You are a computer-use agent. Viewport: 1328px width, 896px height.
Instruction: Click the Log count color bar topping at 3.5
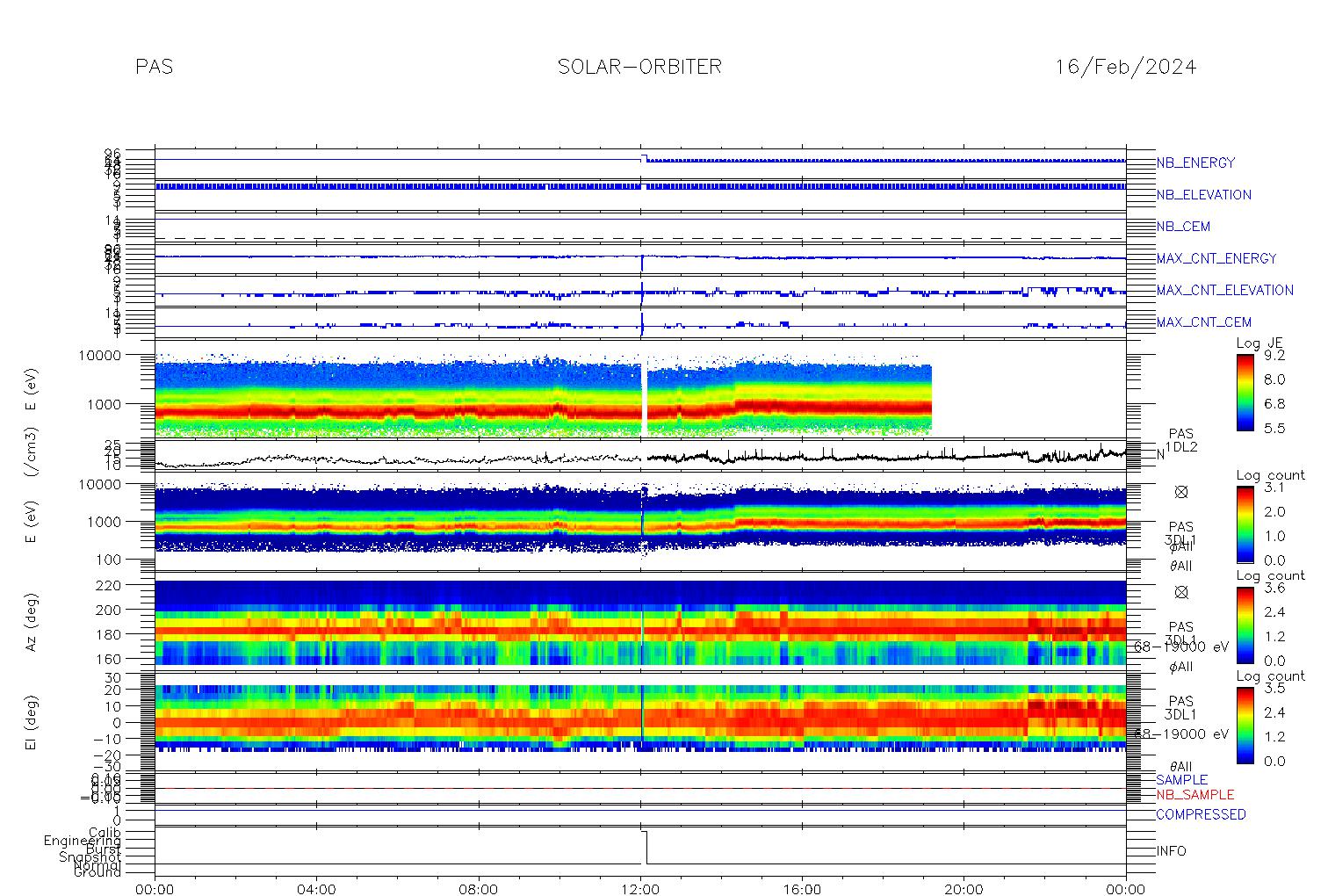point(1245,725)
